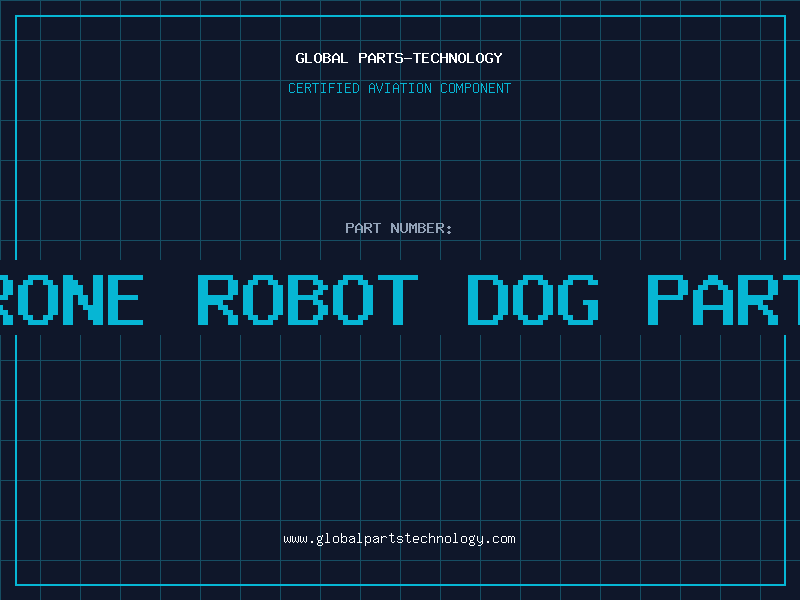Image resolution: width=800 pixels, height=600 pixels.
Task: Open the www.globalpartstechnology.com link
Action: [399, 539]
